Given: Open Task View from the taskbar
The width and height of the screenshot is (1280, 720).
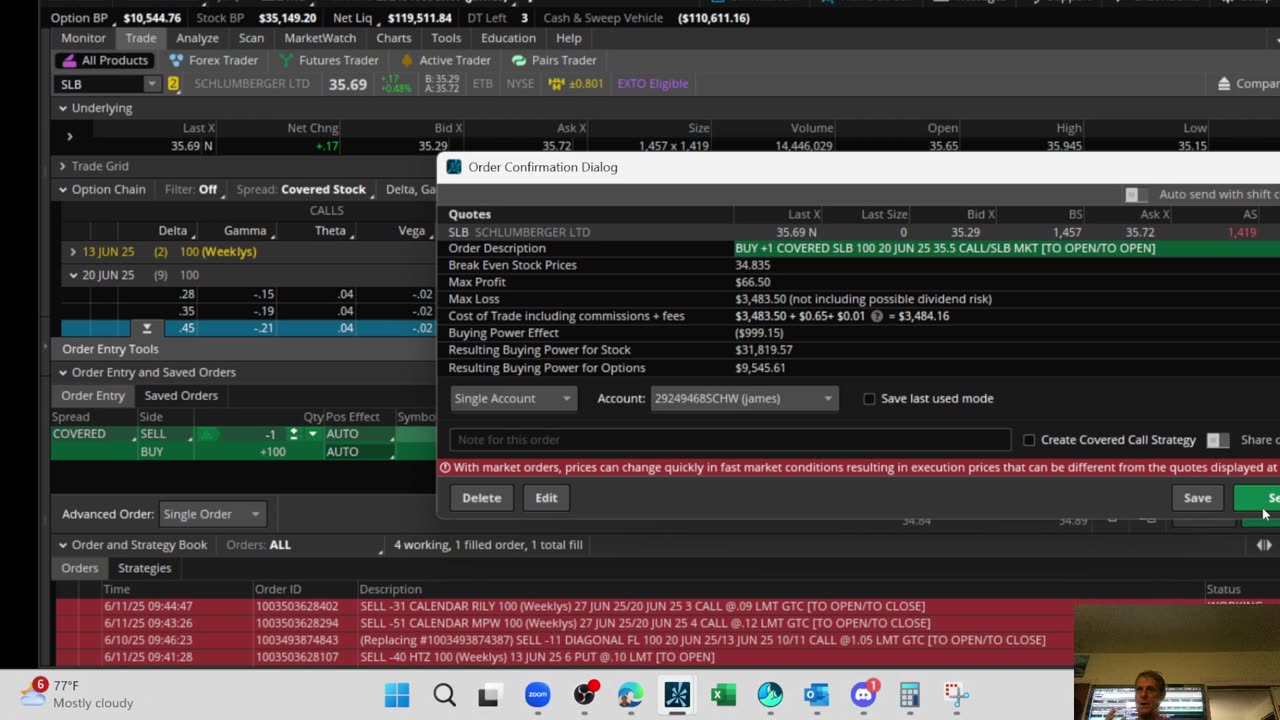Looking at the screenshot, I should (x=490, y=695).
